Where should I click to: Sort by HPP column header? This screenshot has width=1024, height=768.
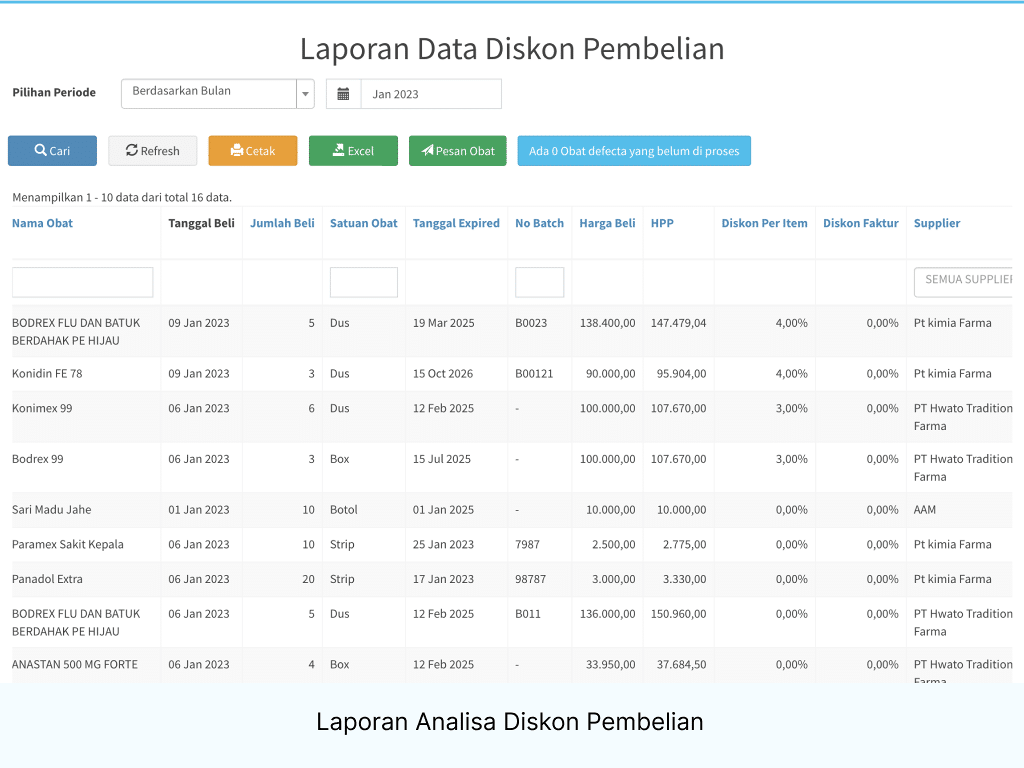pyautogui.click(x=662, y=223)
